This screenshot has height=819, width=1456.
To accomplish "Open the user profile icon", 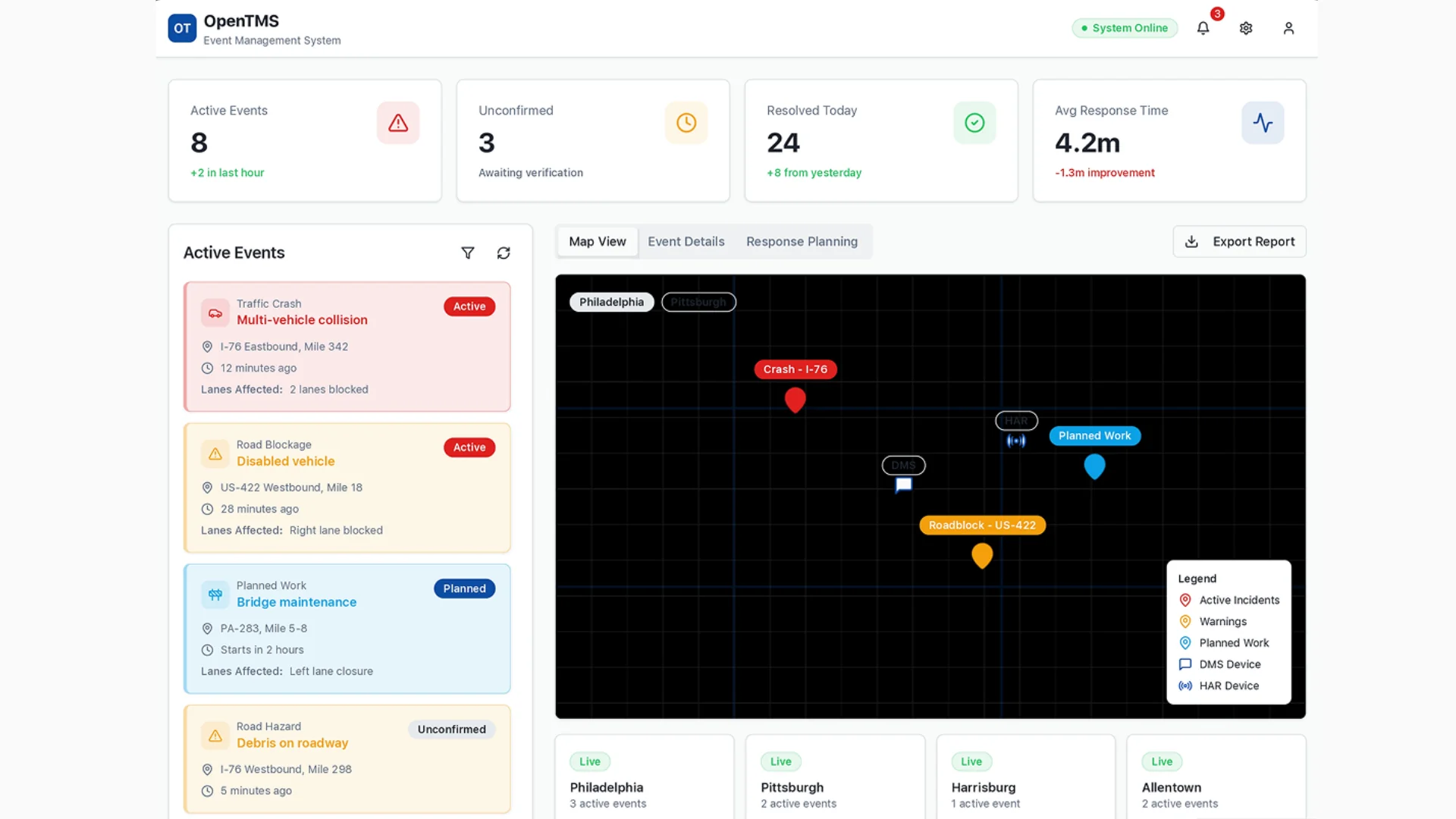I will coord(1289,28).
